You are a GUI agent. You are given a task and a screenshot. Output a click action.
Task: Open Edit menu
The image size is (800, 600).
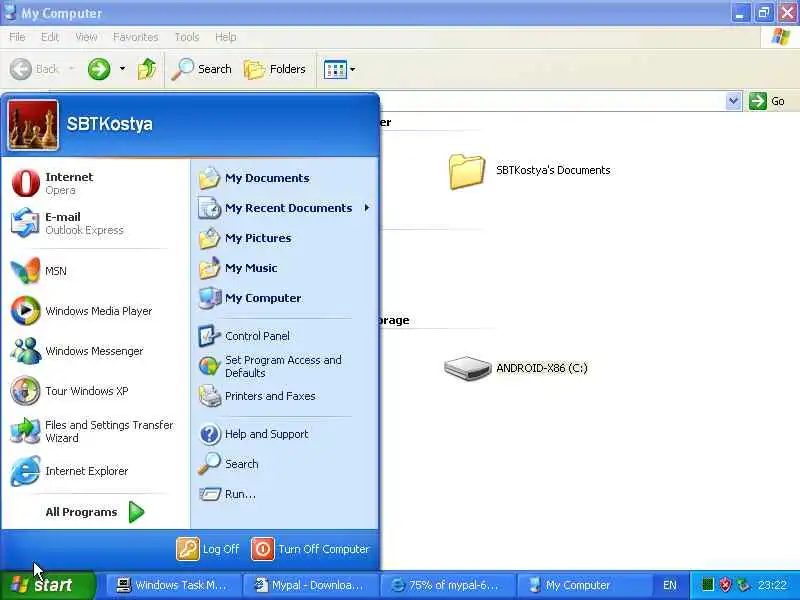[x=49, y=37]
